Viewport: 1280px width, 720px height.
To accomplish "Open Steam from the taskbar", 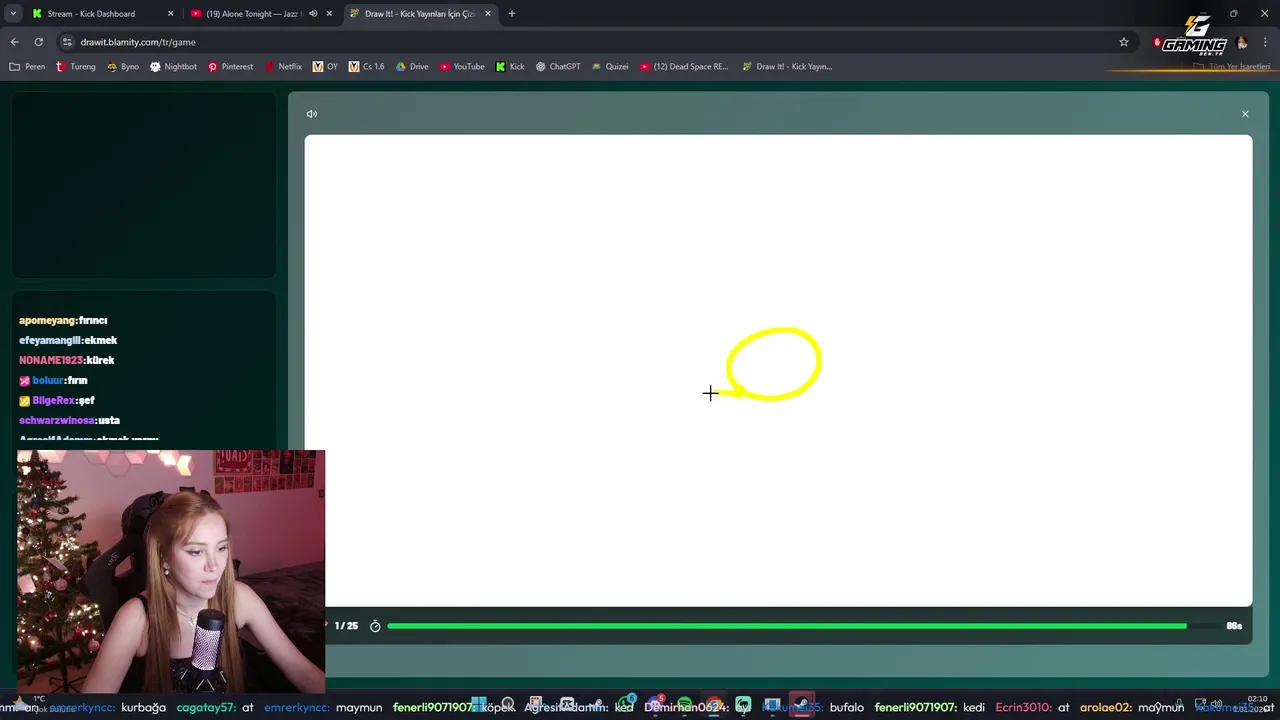I will pyautogui.click(x=802, y=706).
